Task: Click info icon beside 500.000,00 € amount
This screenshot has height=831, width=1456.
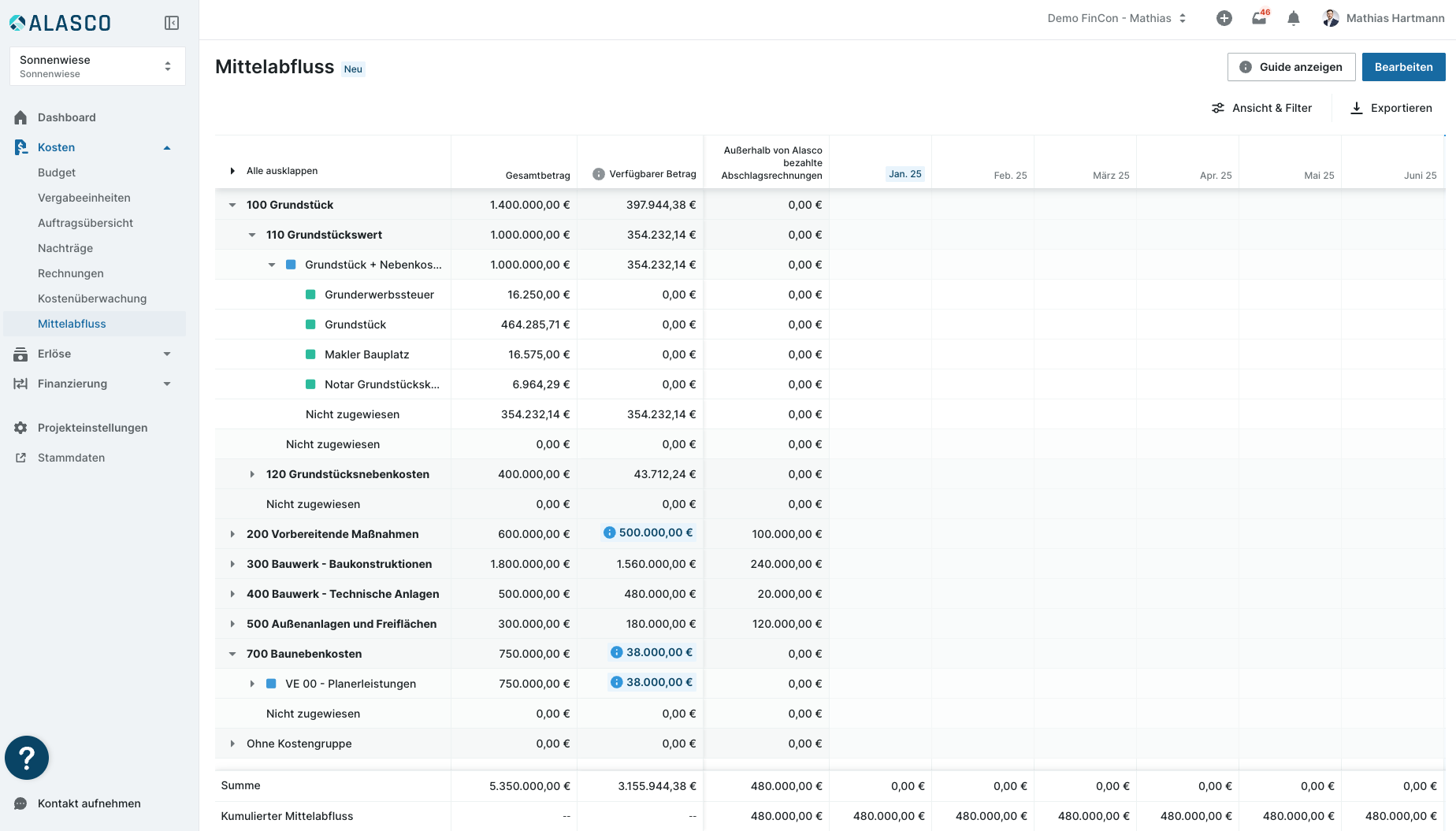Action: click(x=609, y=533)
